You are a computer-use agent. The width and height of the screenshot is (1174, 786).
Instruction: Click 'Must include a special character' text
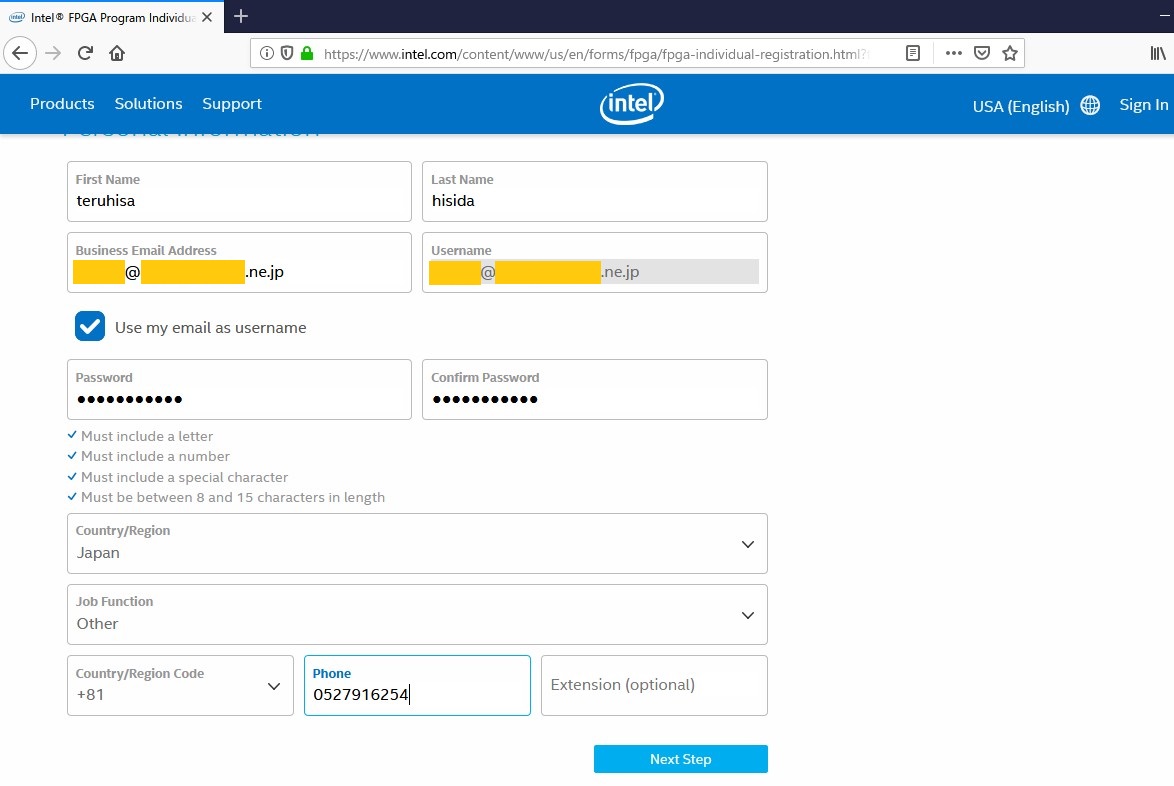(x=184, y=477)
